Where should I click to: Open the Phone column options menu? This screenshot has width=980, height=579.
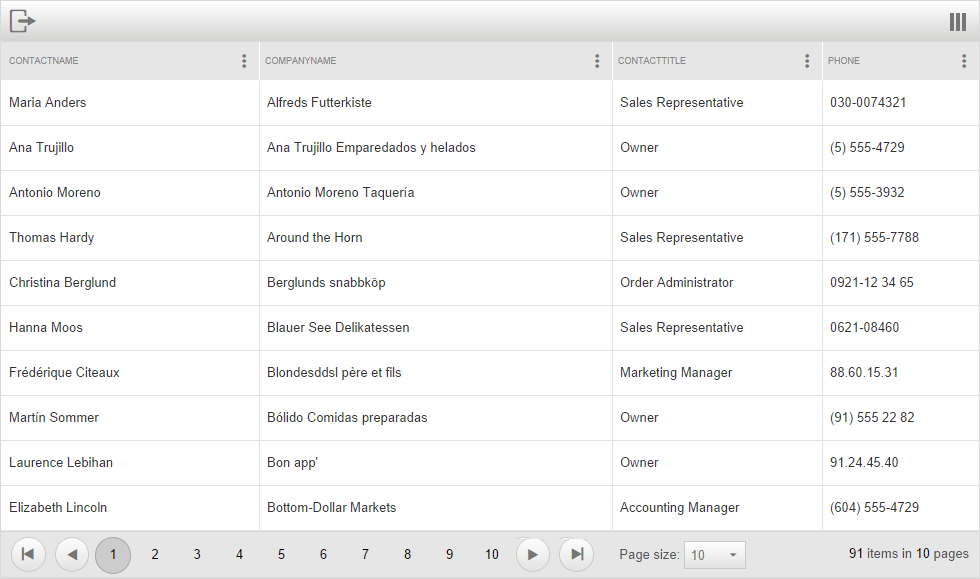click(964, 61)
